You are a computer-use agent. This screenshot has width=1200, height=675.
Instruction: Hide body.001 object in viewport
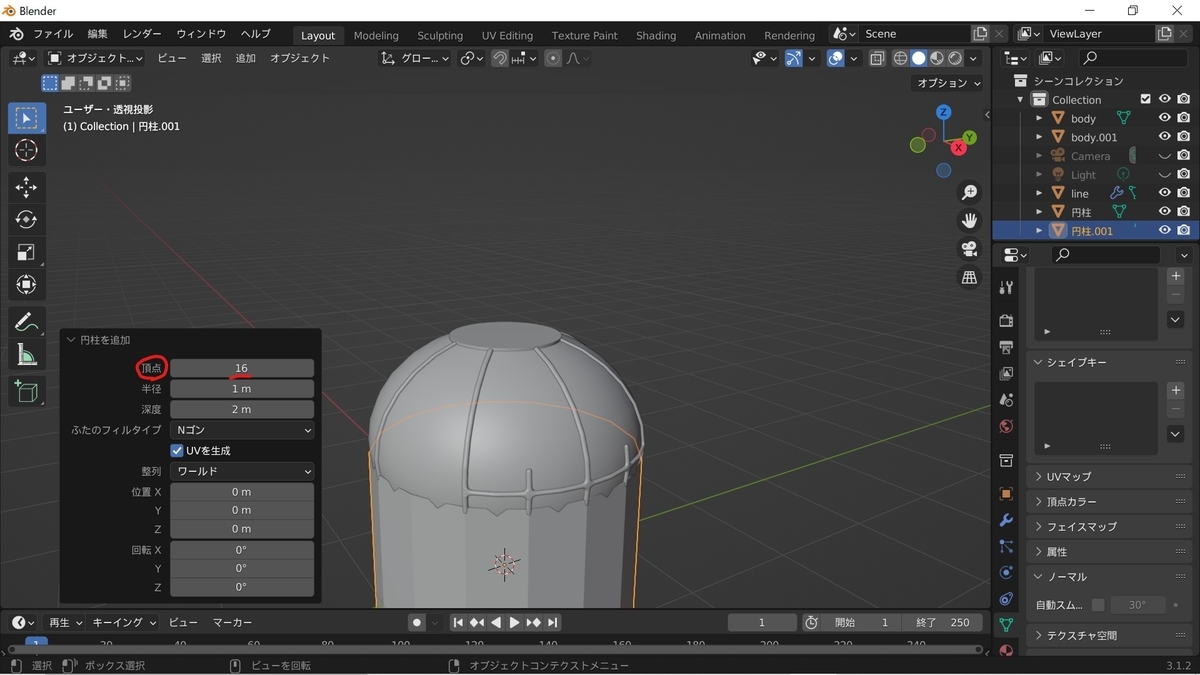(x=1164, y=137)
